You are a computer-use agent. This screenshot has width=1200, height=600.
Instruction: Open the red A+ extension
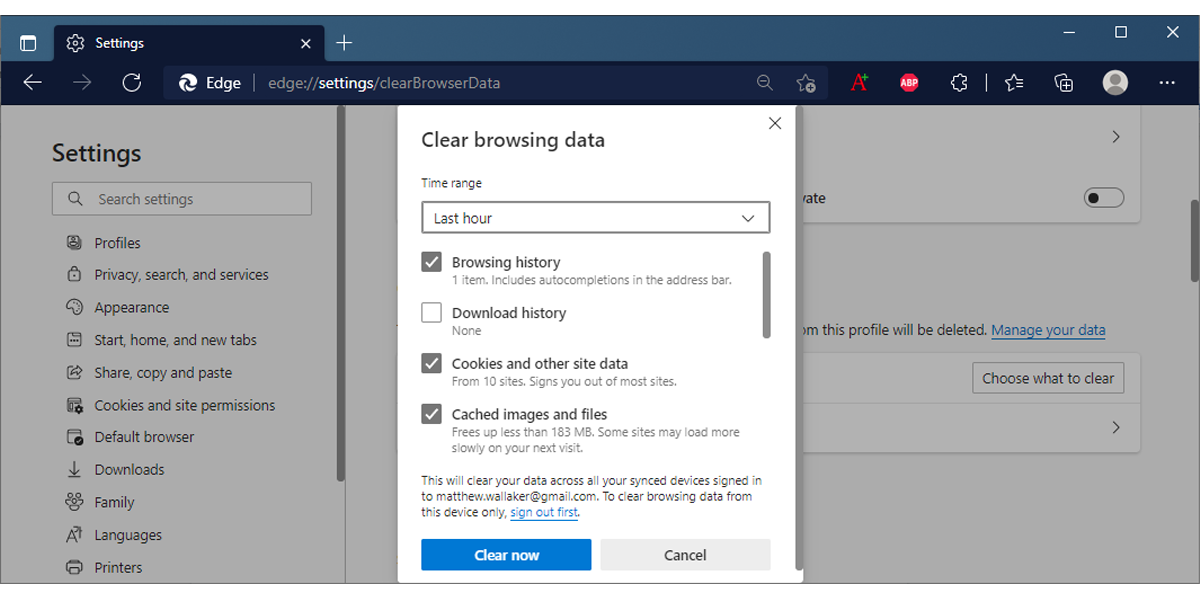tap(858, 83)
